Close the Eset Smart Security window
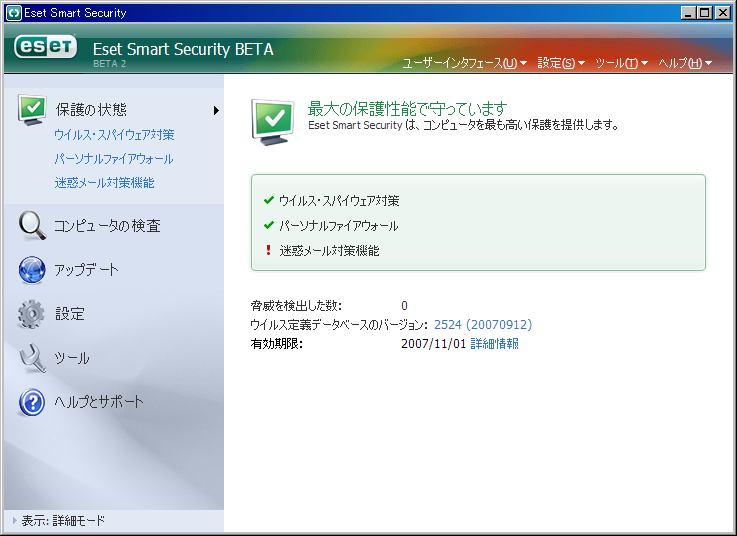Viewport: 737px width, 536px height. coord(723,13)
